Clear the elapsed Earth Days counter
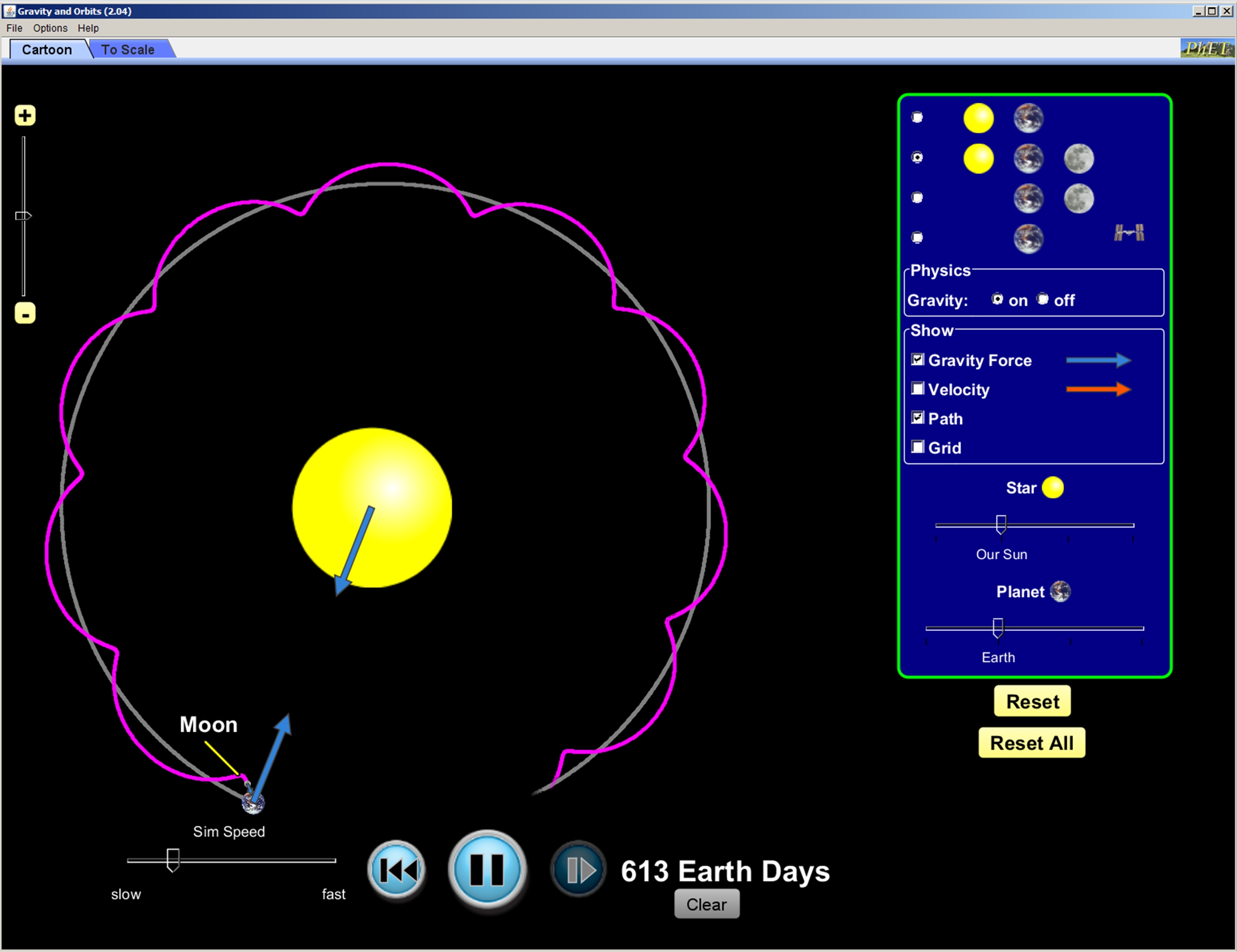 [706, 904]
